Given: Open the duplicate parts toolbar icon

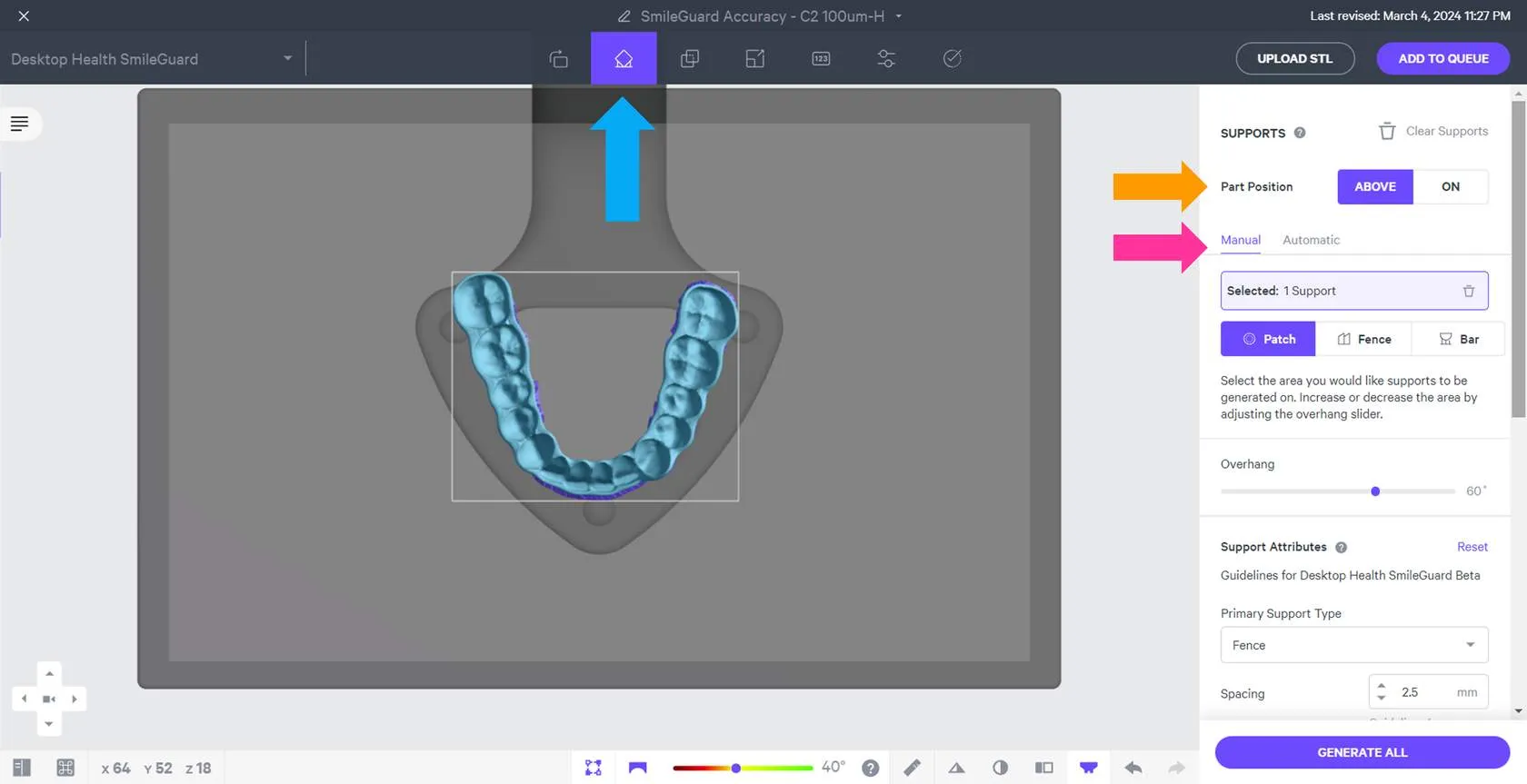Looking at the screenshot, I should (x=690, y=59).
